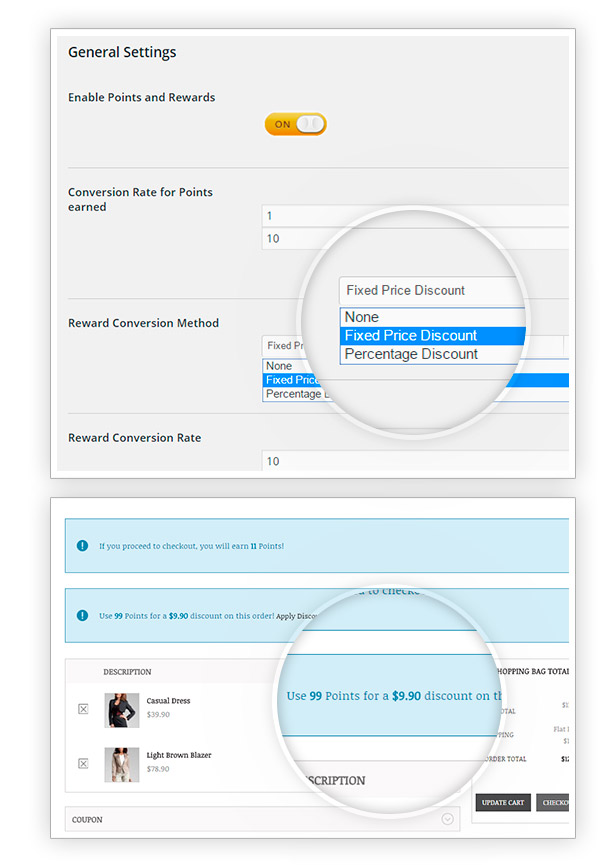600x865 pixels.
Task: Click the General Settings heading
Action: tap(122, 52)
